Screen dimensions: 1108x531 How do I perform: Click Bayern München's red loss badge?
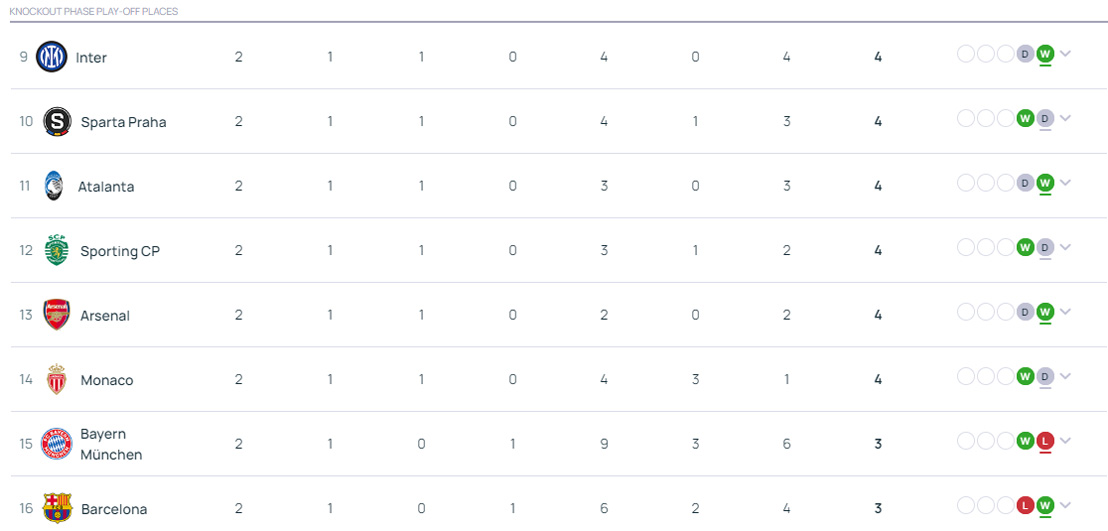(1045, 441)
